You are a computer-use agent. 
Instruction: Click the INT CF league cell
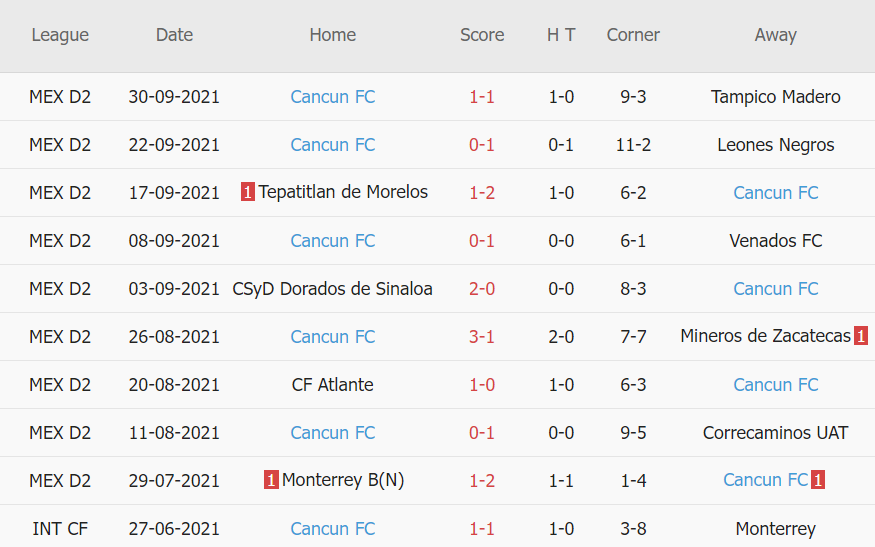[x=60, y=529]
